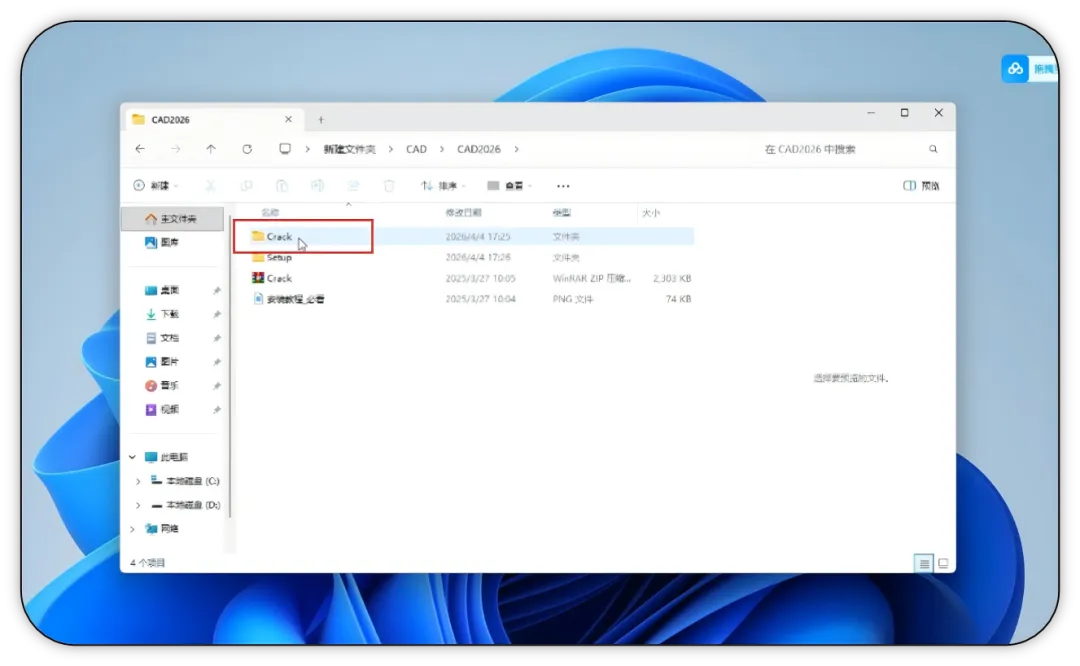Open Home in the sidebar
Screen dimensions: 1080x666
coord(172,219)
